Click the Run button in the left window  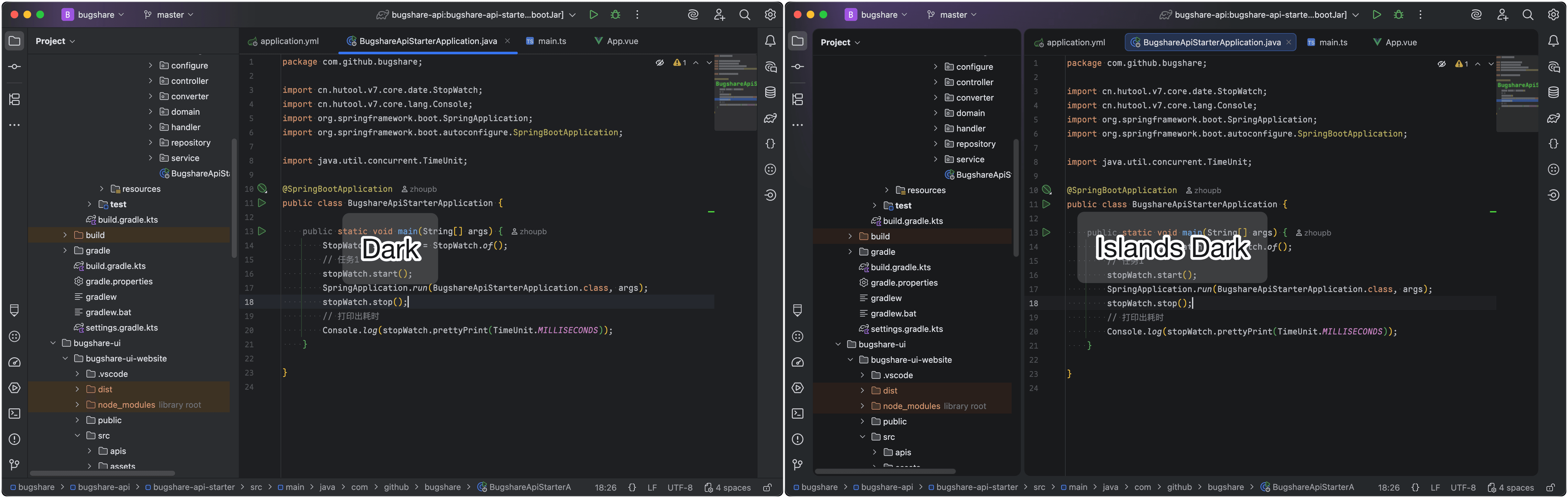(593, 15)
